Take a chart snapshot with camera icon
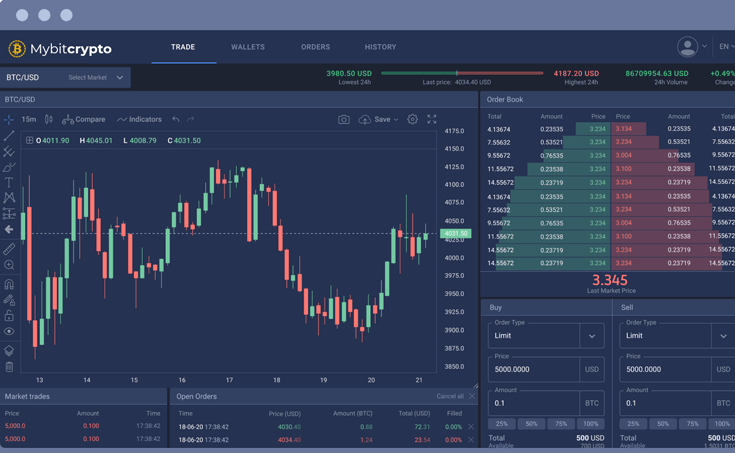 (x=343, y=120)
